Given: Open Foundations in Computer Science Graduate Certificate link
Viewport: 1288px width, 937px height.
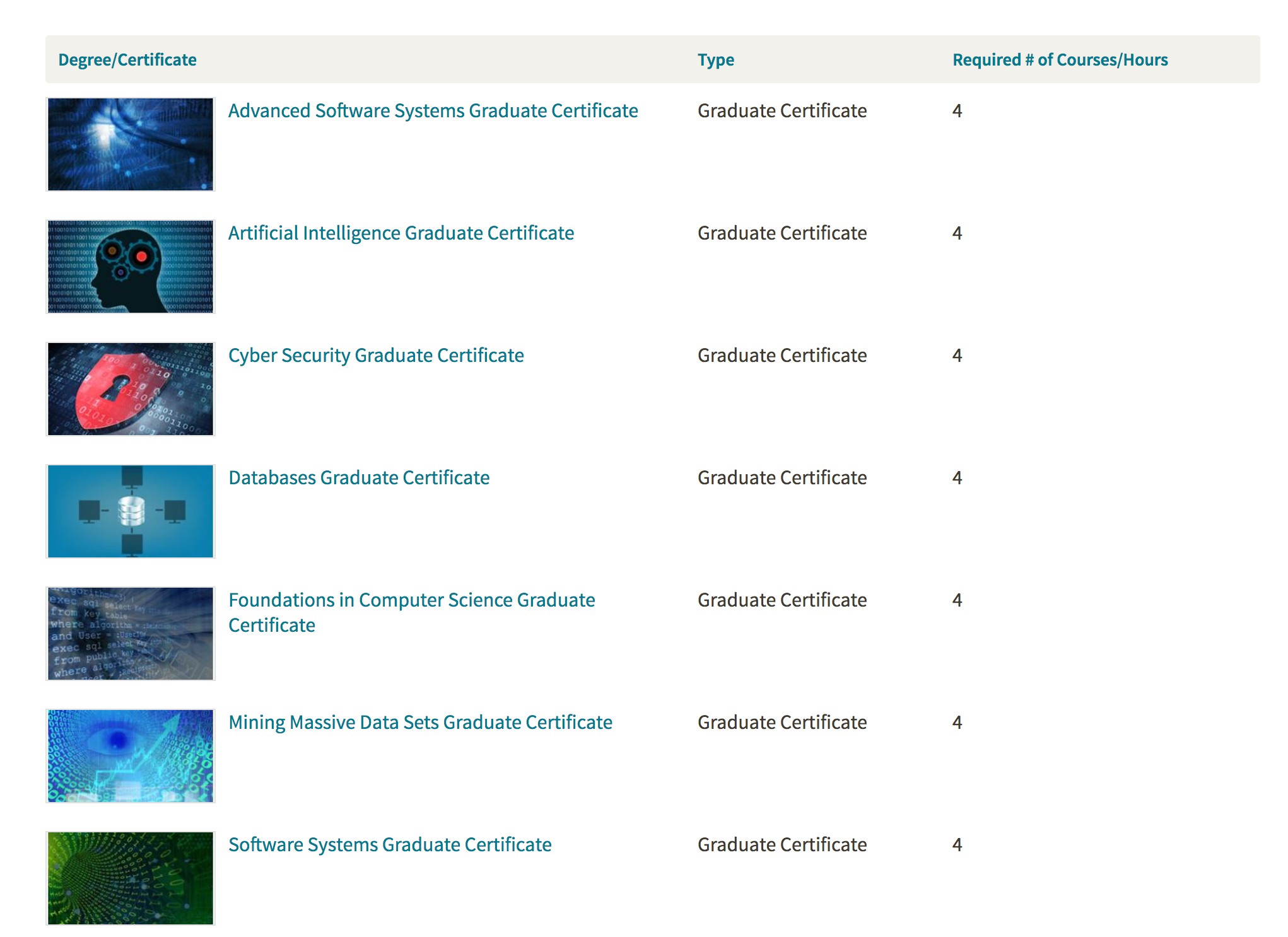Looking at the screenshot, I should coord(411,600).
